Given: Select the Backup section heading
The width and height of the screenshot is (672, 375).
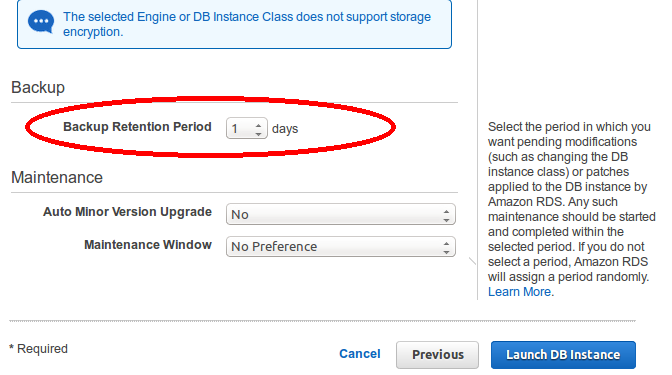Looking at the screenshot, I should 38,87.
